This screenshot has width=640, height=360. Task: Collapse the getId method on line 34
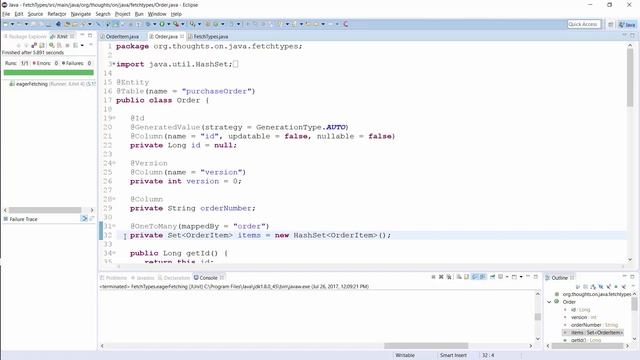pyautogui.click(x=114, y=253)
